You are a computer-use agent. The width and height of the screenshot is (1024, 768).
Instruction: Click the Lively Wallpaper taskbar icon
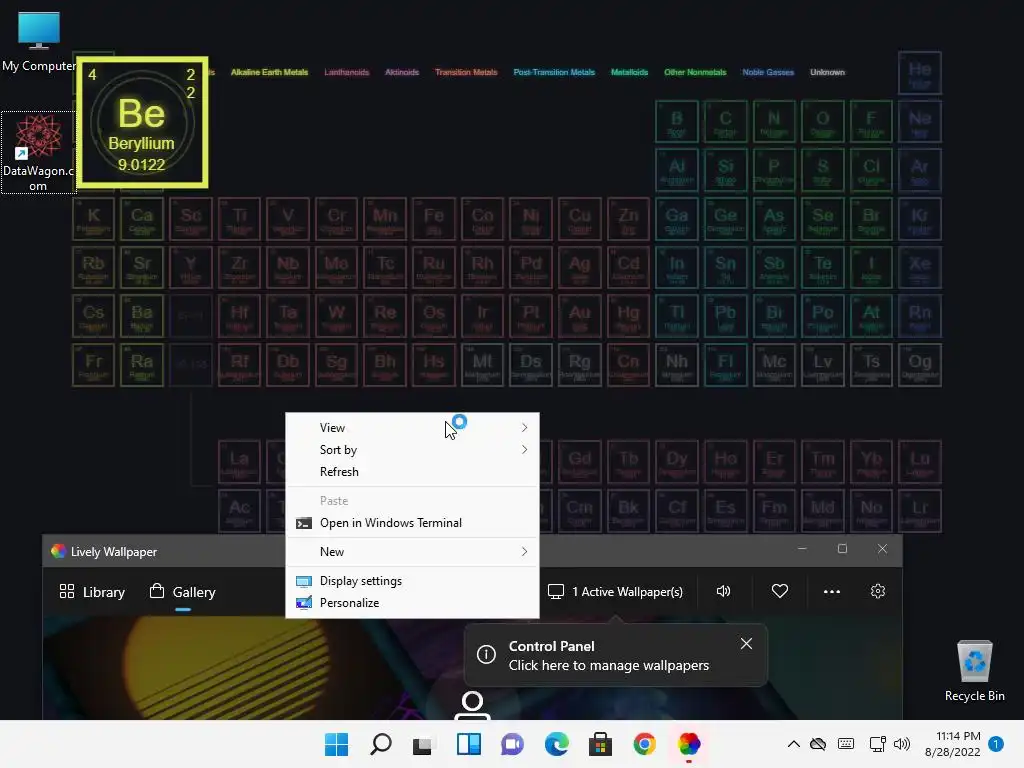click(x=688, y=744)
